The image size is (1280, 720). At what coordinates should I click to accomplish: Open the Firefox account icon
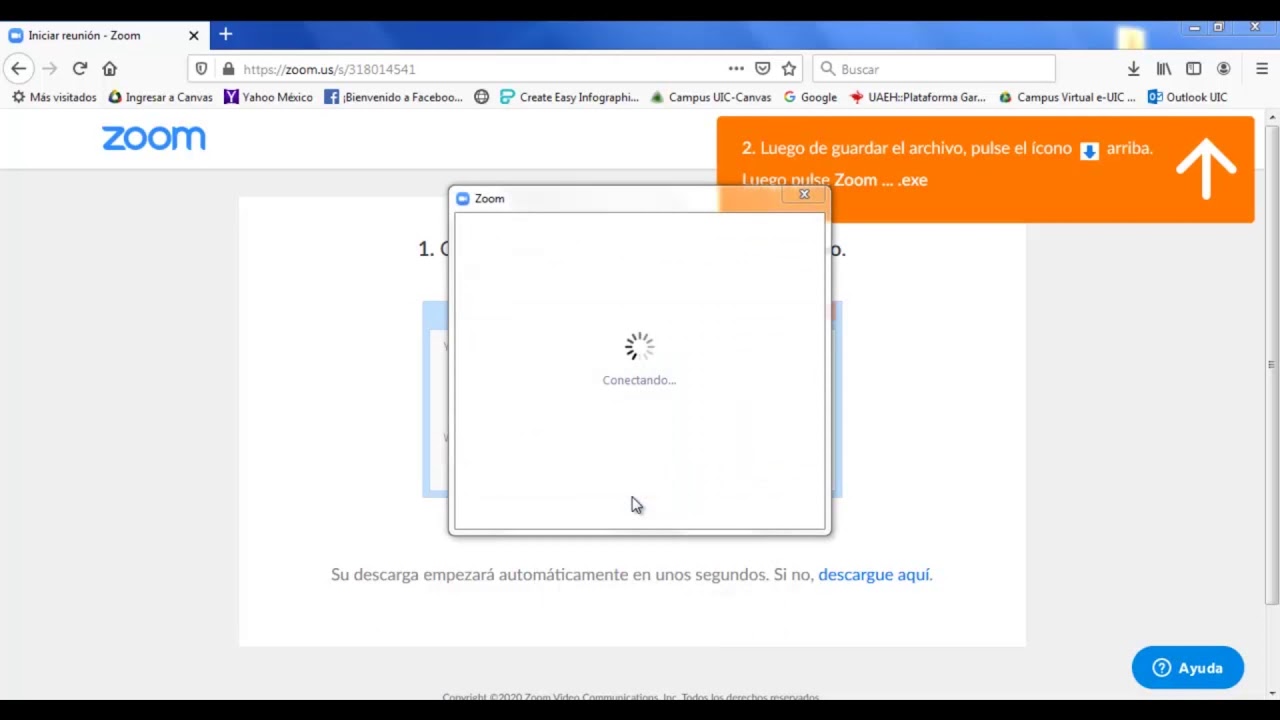(x=1223, y=69)
